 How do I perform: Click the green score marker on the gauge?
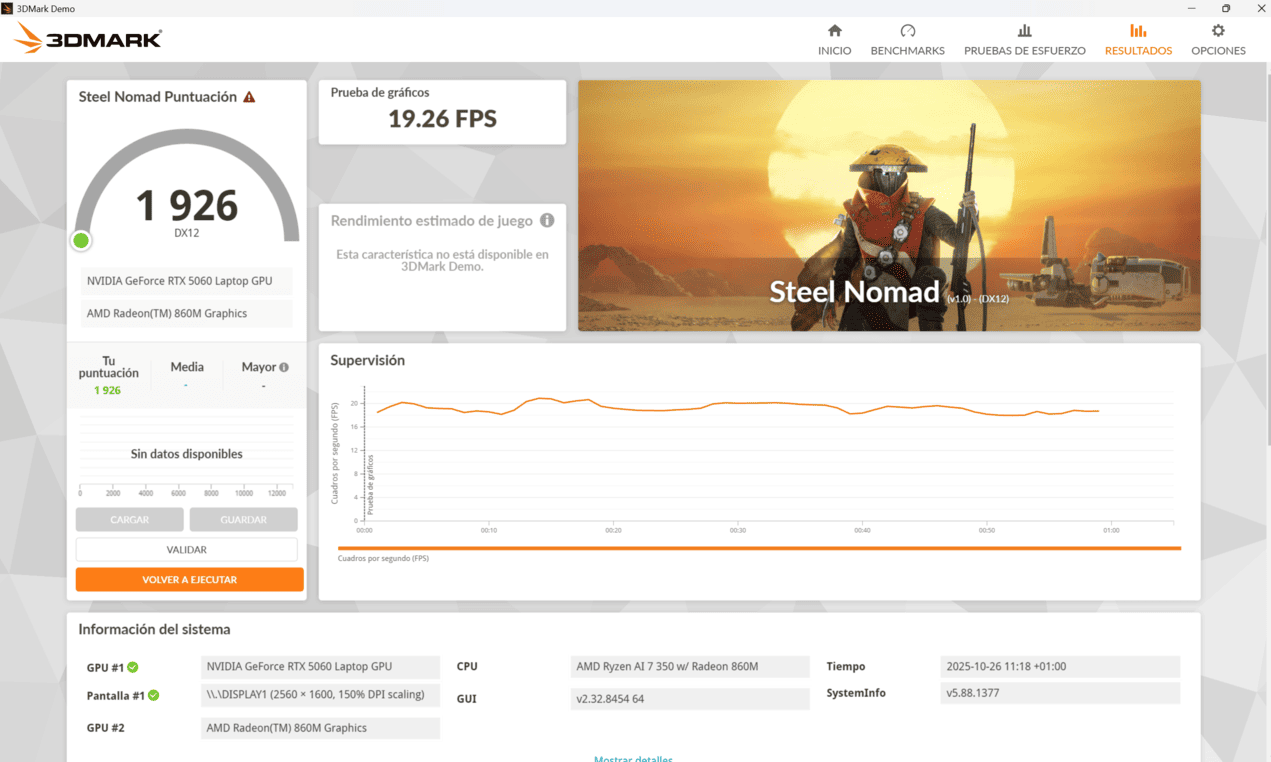click(81, 240)
